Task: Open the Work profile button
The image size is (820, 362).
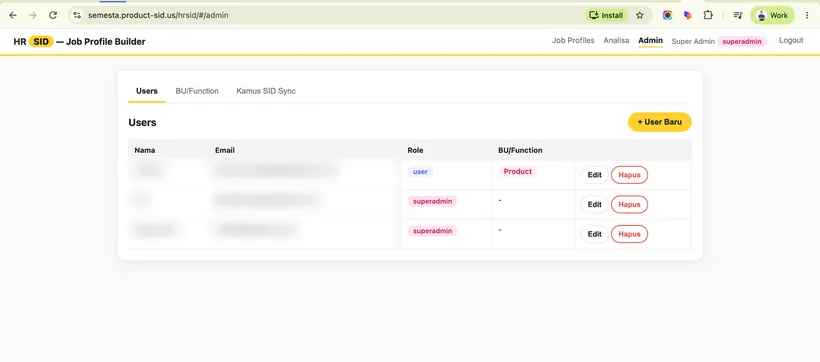Action: (772, 15)
